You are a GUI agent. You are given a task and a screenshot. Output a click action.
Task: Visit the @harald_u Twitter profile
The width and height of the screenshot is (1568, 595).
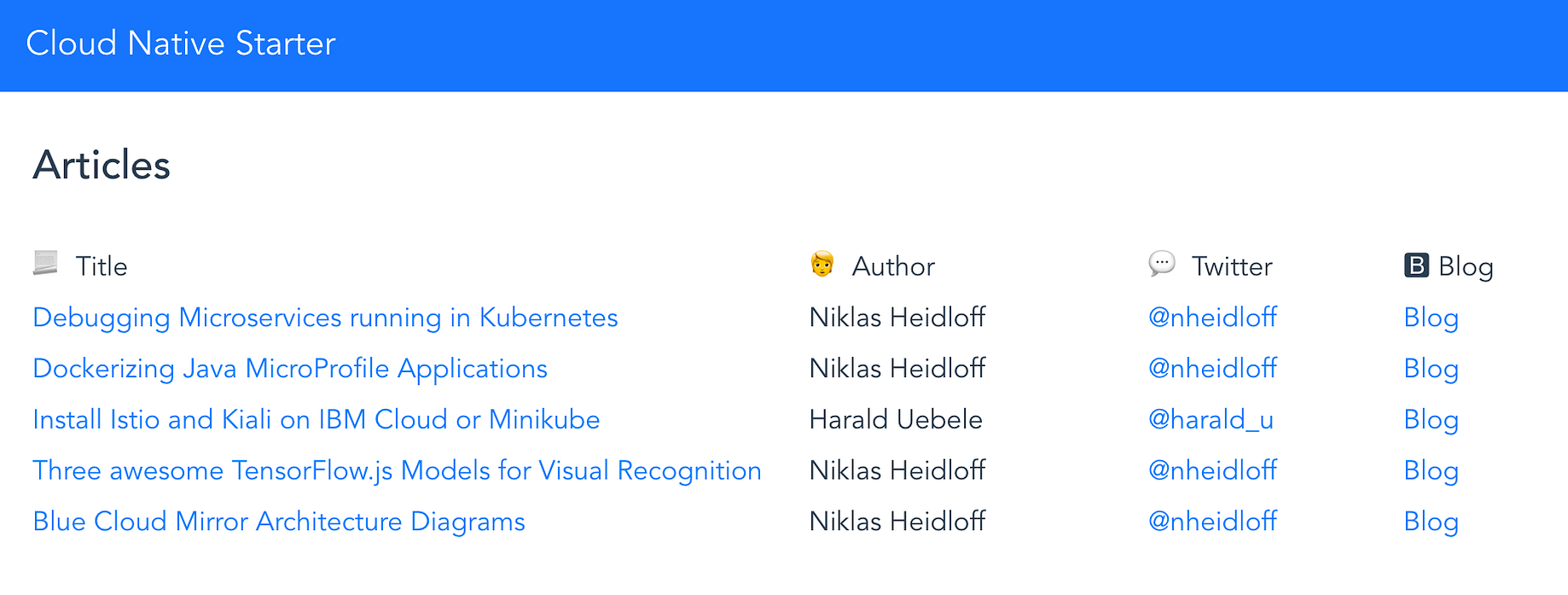[1211, 420]
